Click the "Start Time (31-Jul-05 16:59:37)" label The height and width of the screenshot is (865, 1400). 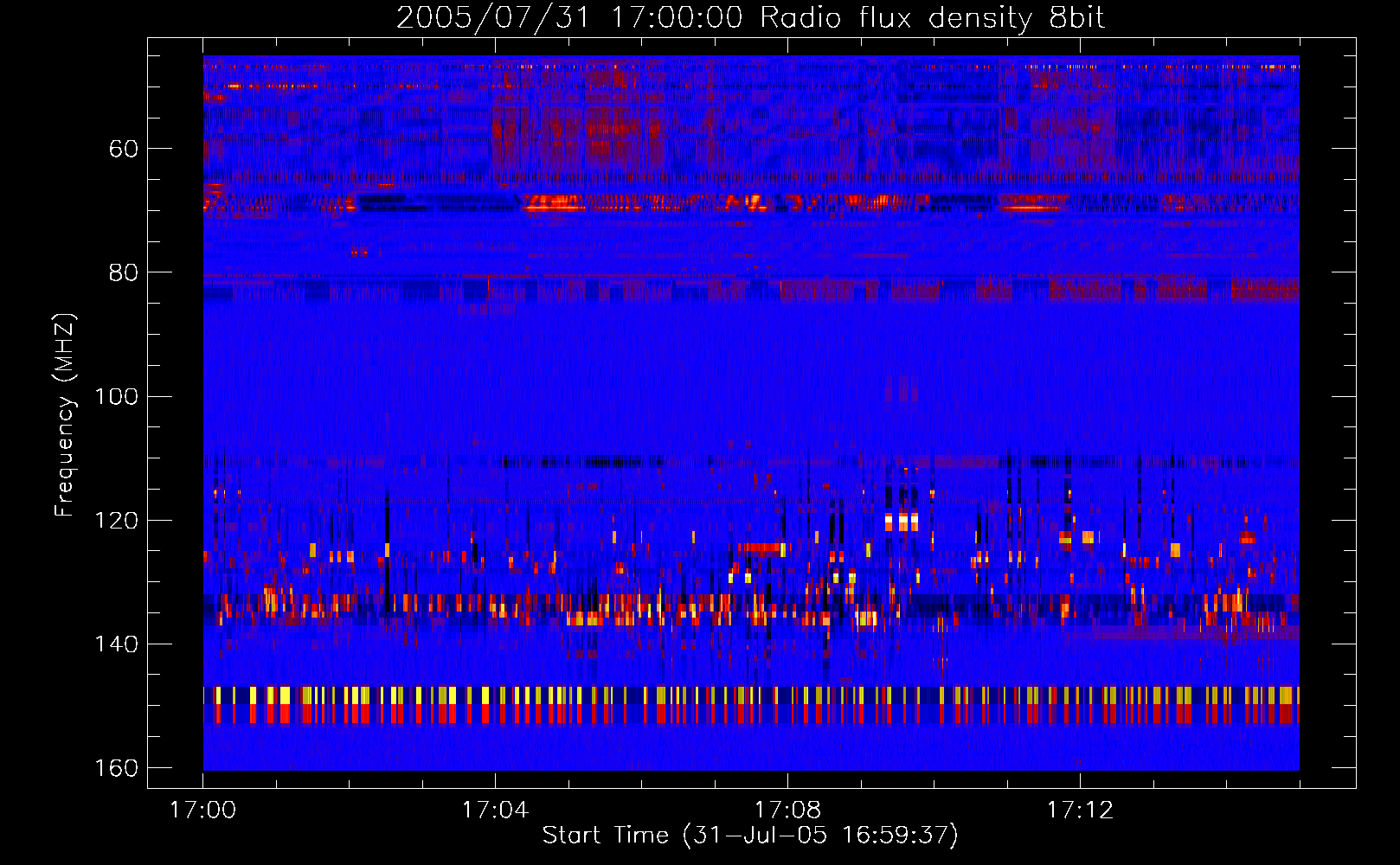coord(750,836)
